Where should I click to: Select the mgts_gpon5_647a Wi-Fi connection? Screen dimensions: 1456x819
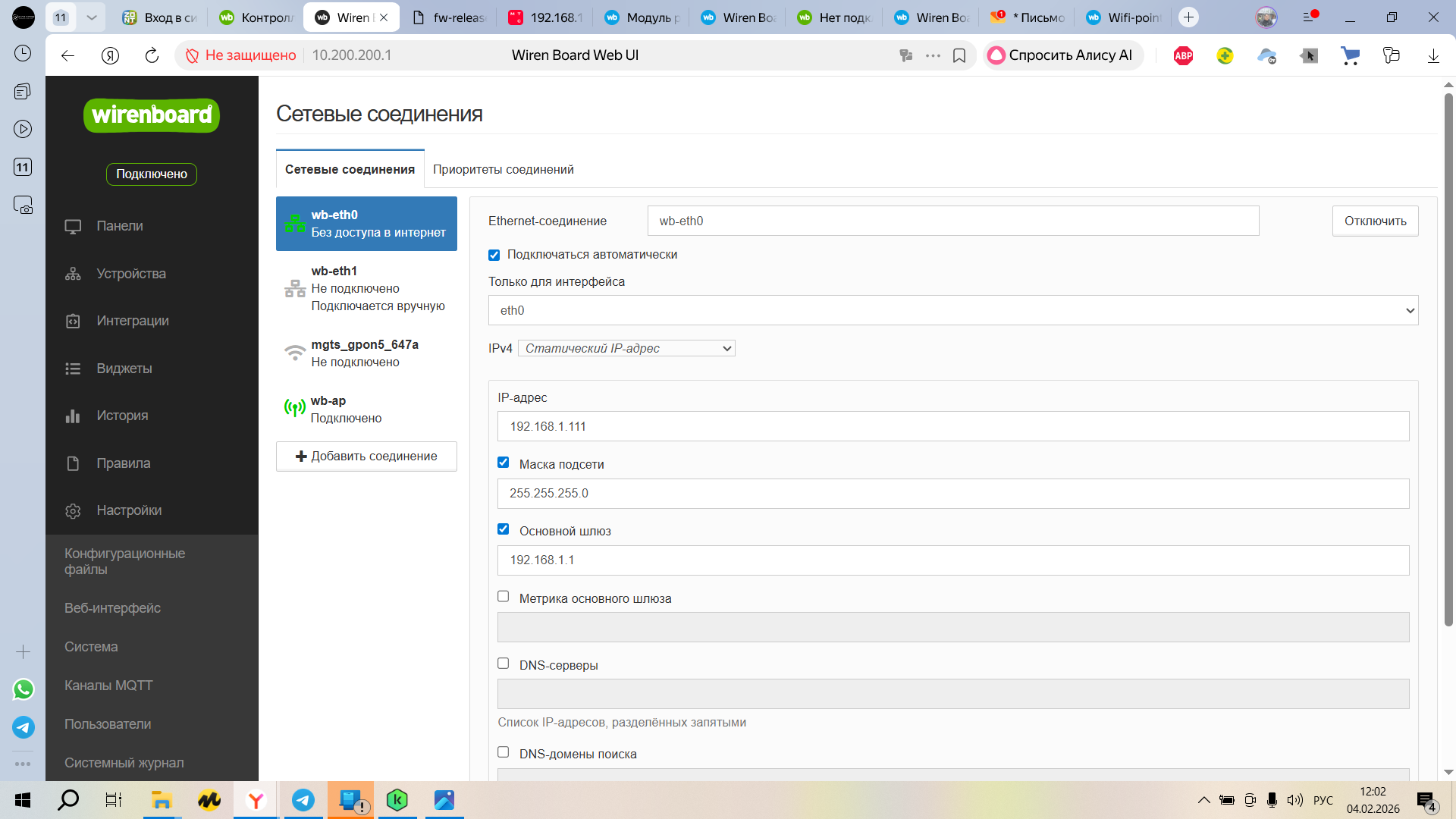point(366,353)
